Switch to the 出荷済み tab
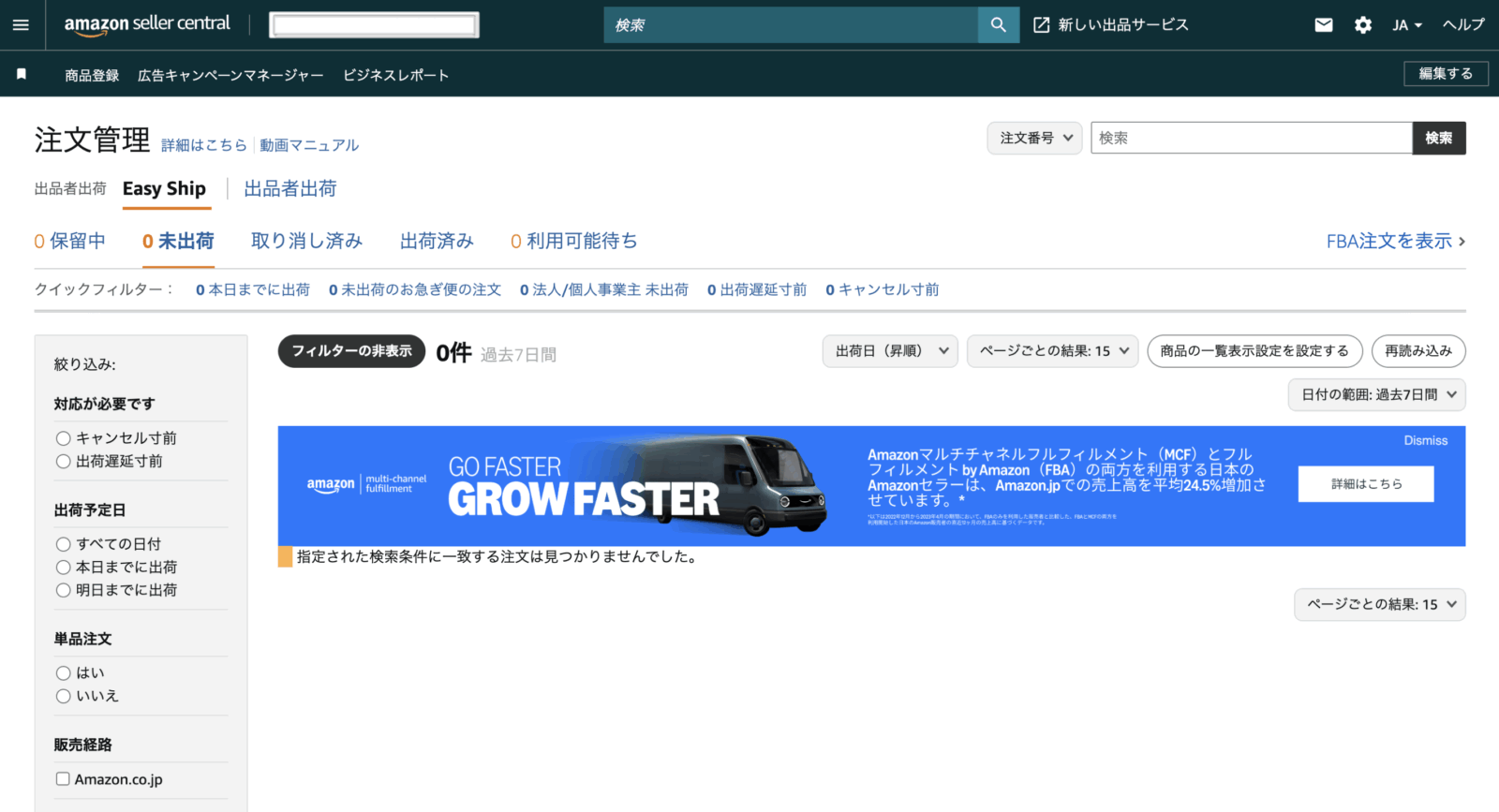This screenshot has width=1499, height=812. tap(437, 242)
